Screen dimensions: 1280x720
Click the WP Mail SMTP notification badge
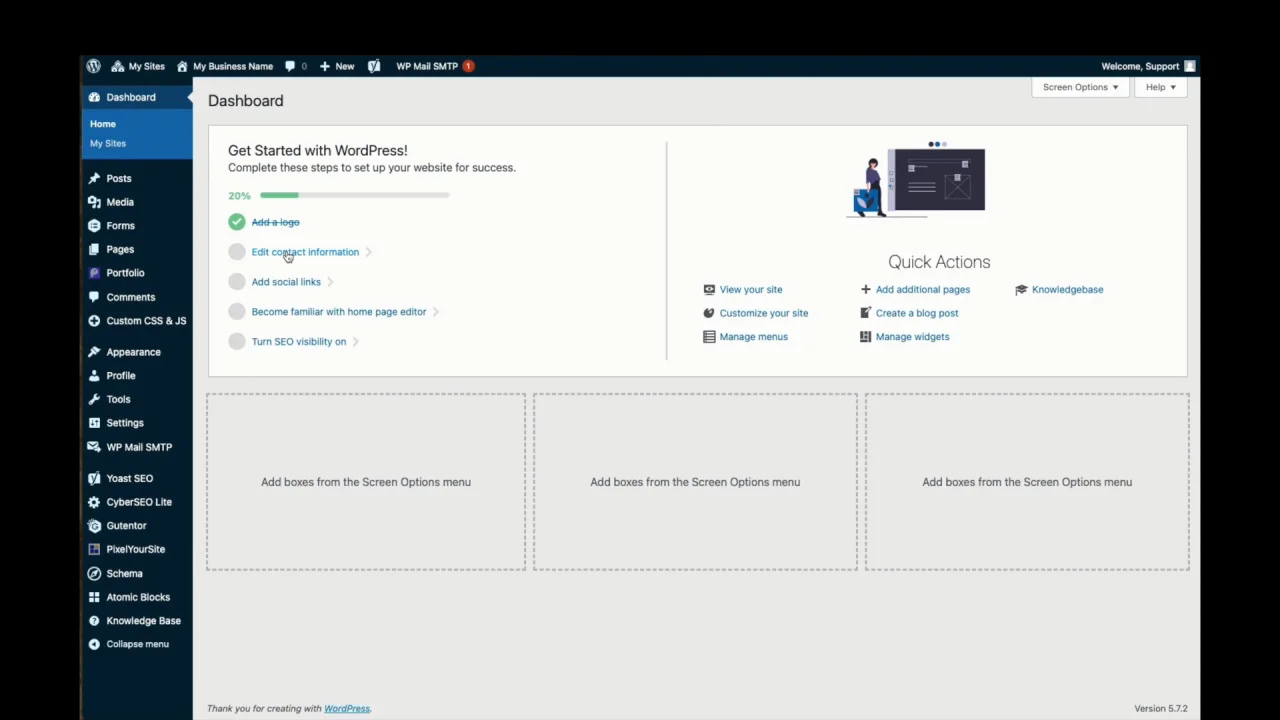[x=468, y=66]
